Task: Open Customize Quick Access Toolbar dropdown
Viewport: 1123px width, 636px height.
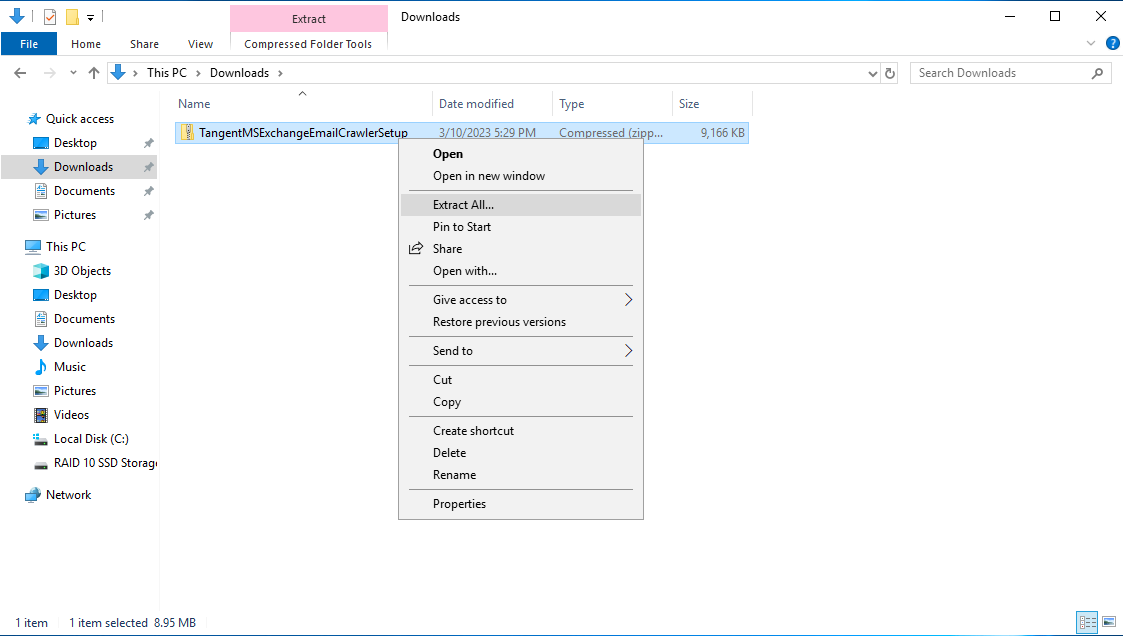Action: coord(90,17)
